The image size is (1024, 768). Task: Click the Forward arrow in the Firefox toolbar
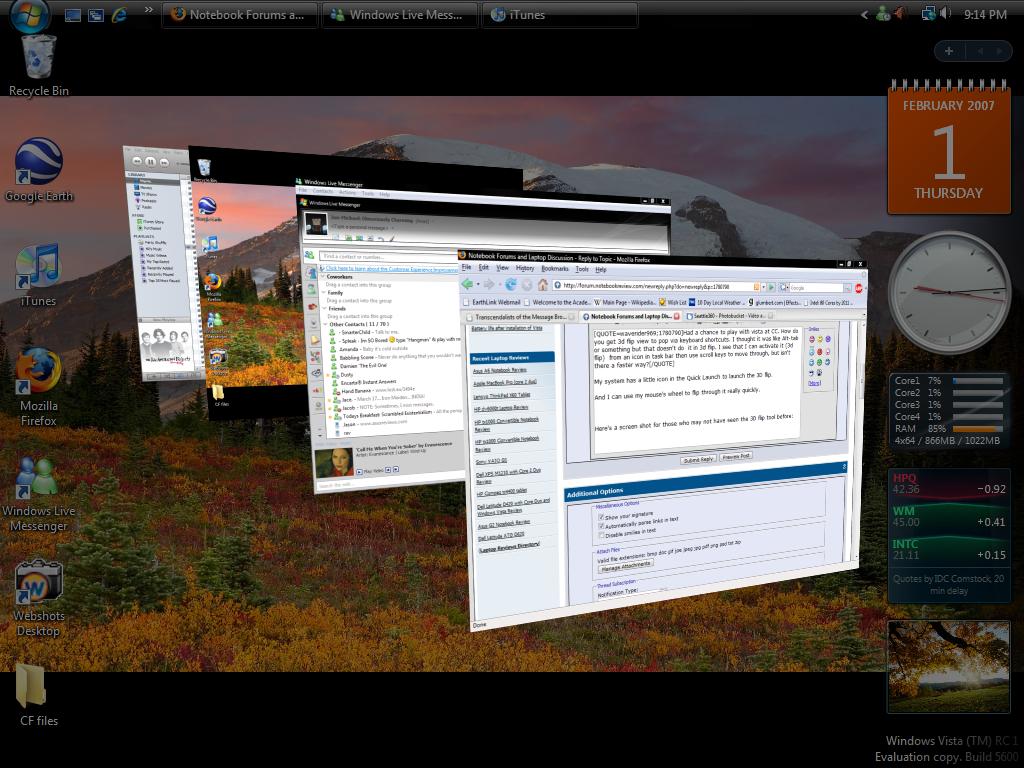point(488,284)
